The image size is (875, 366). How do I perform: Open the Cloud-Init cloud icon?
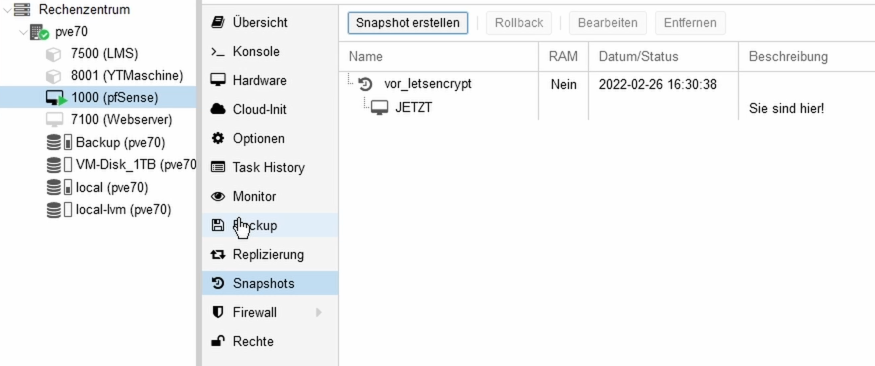(x=218, y=110)
